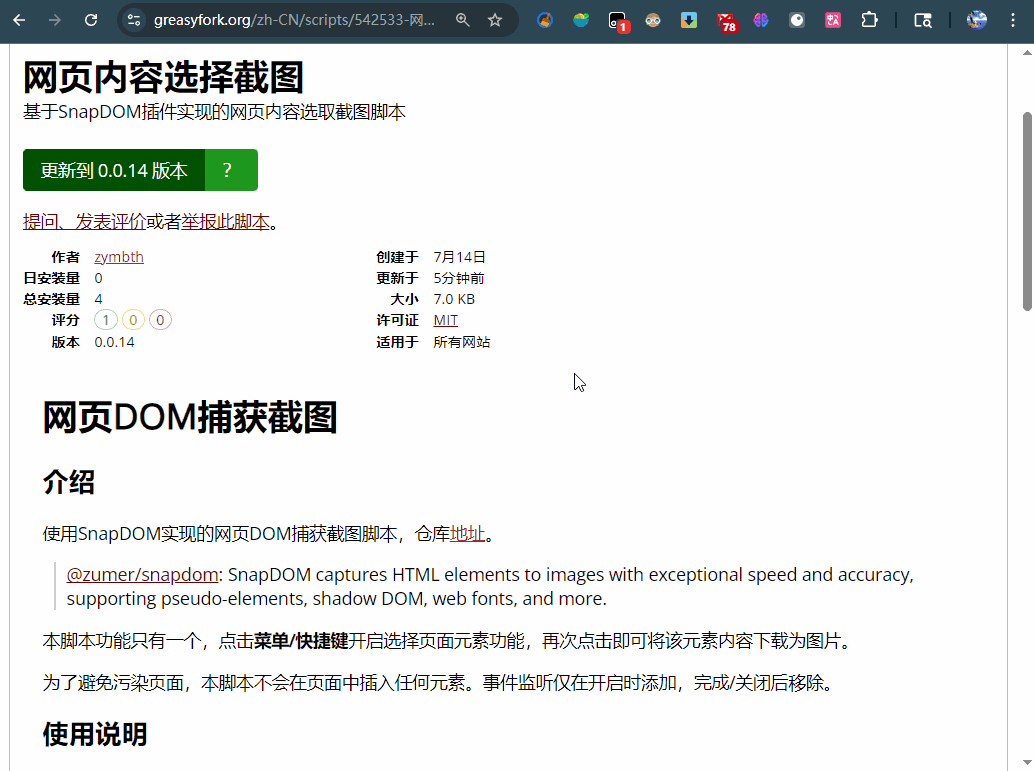Click the MIT license link

tap(445, 320)
